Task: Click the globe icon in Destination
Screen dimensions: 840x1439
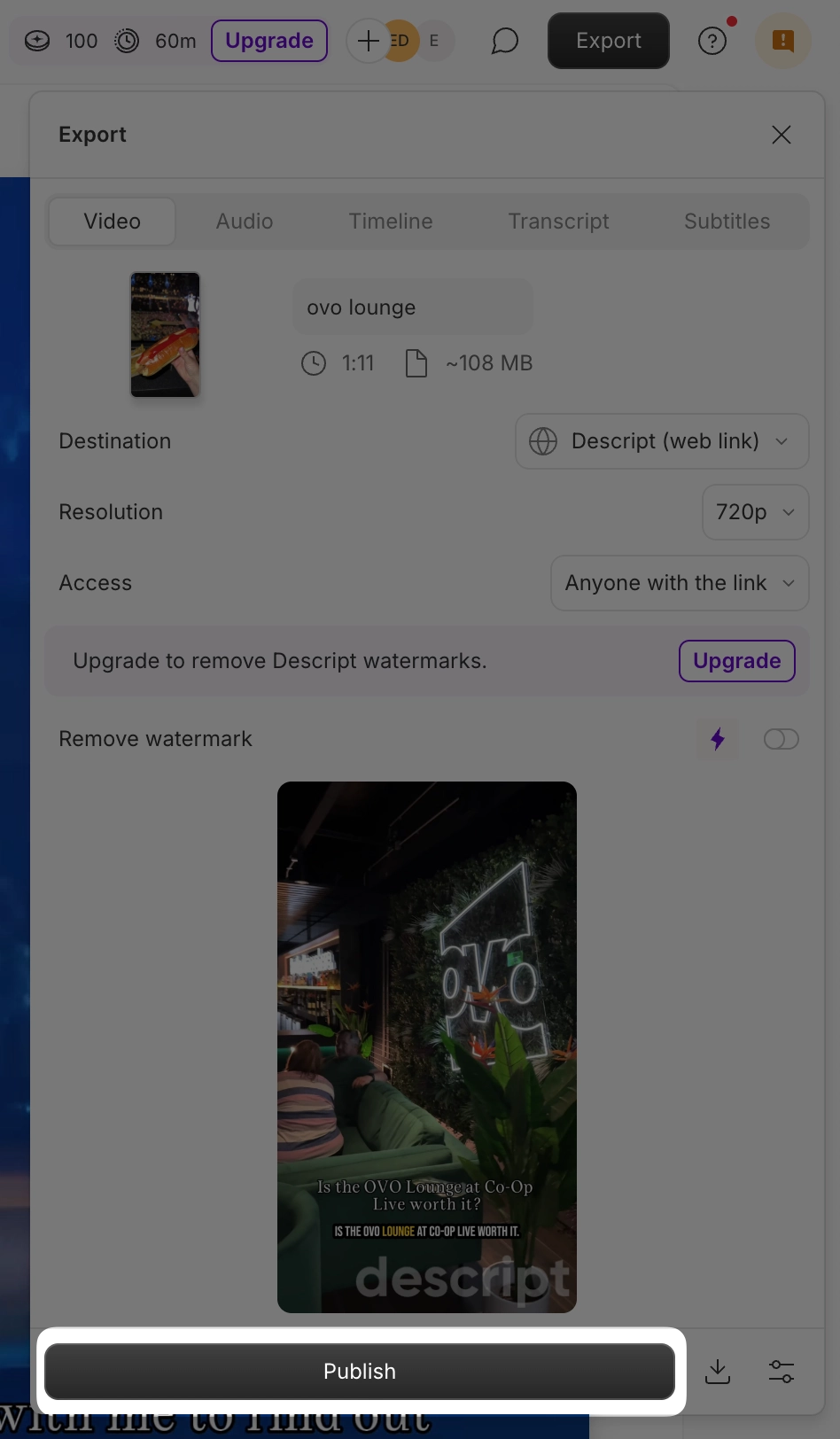Action: click(x=543, y=441)
